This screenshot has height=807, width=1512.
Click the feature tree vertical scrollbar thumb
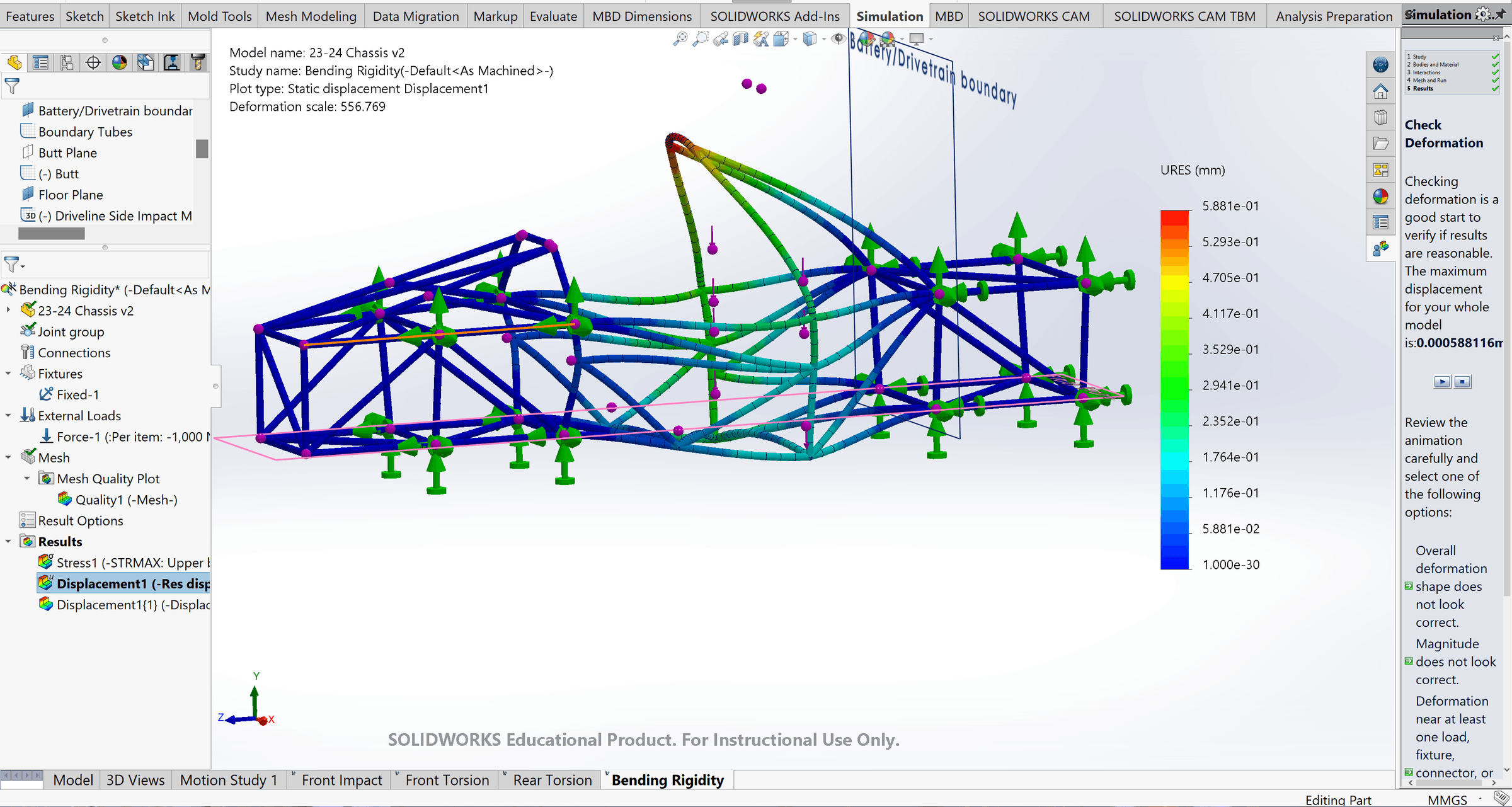point(202,149)
